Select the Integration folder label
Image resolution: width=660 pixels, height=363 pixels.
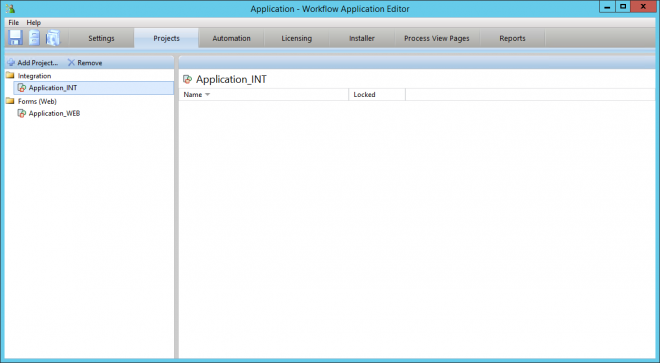click(x=35, y=76)
